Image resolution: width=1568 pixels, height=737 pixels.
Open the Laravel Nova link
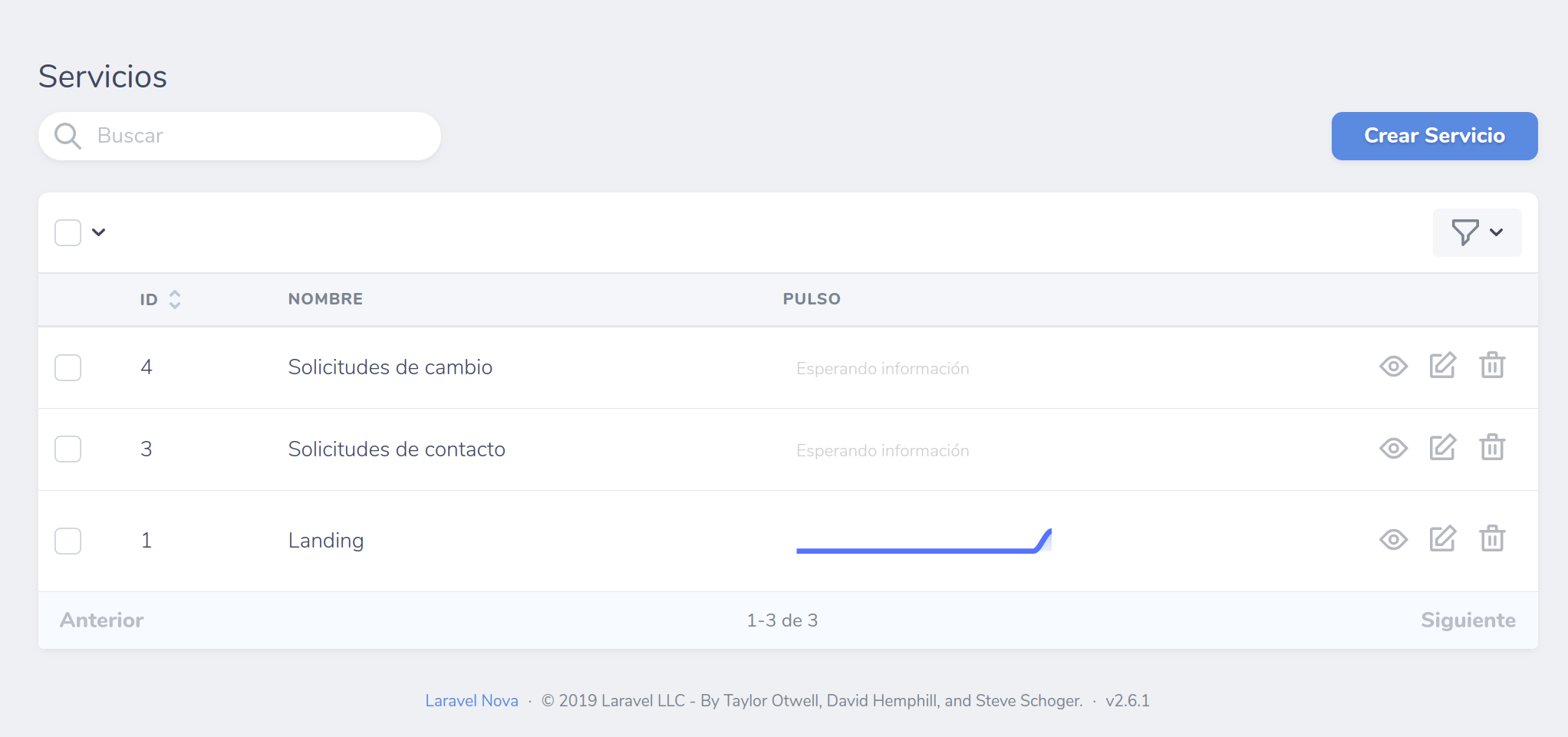pos(472,700)
